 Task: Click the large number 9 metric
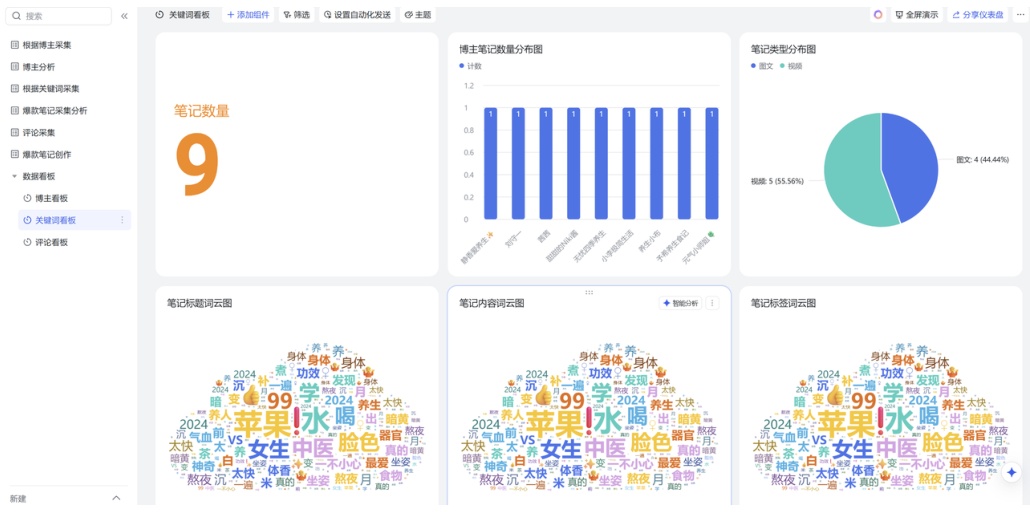pos(197,164)
